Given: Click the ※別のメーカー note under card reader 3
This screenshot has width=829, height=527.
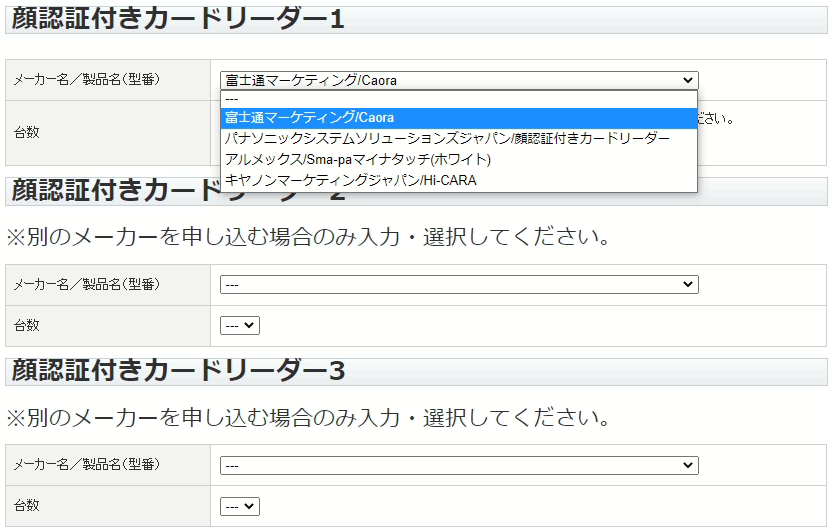Looking at the screenshot, I should coord(309,416).
